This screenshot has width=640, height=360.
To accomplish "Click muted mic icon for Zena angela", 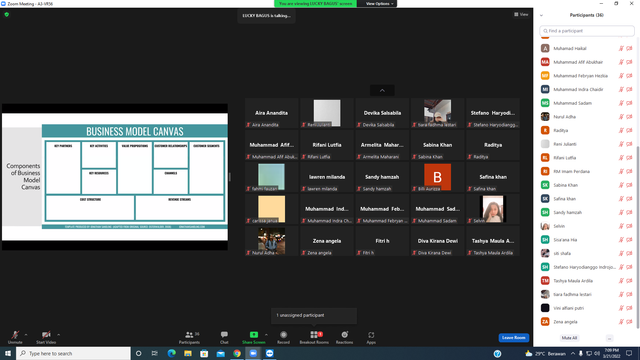I will (x=621, y=322).
